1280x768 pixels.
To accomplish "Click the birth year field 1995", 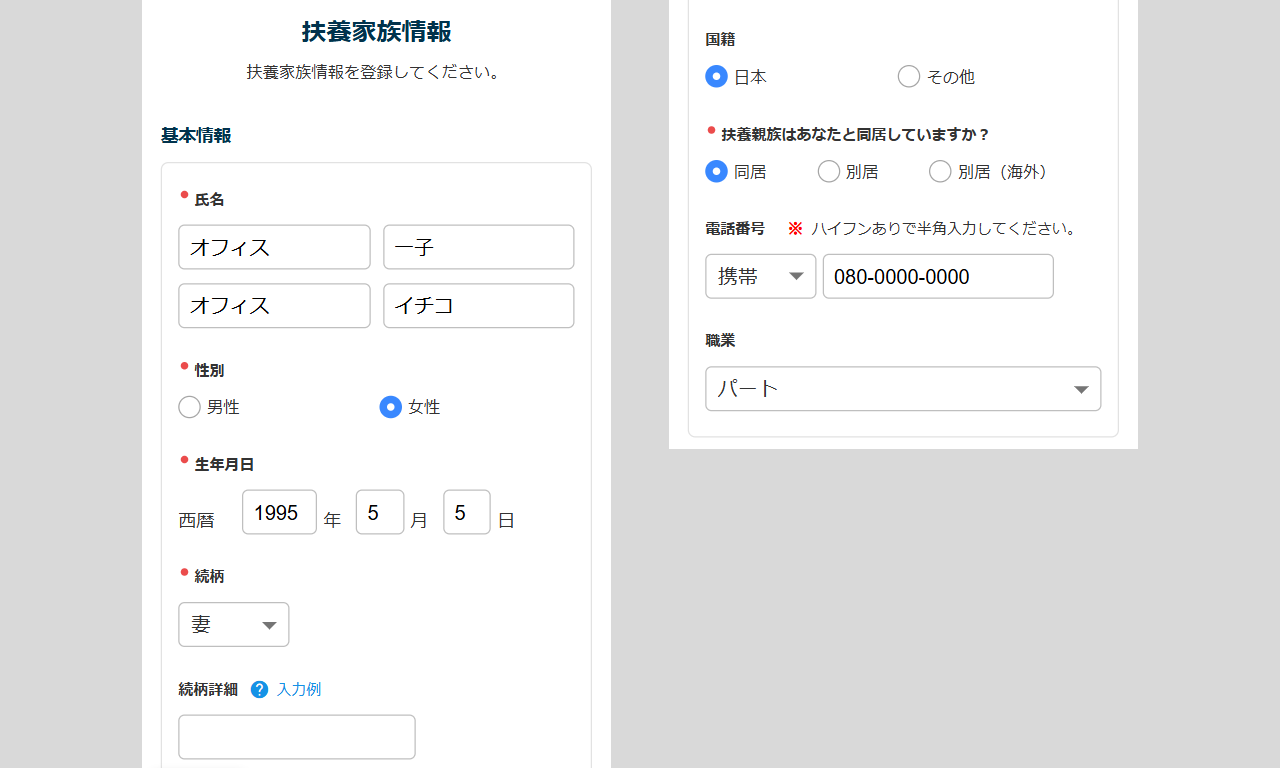I will point(280,512).
